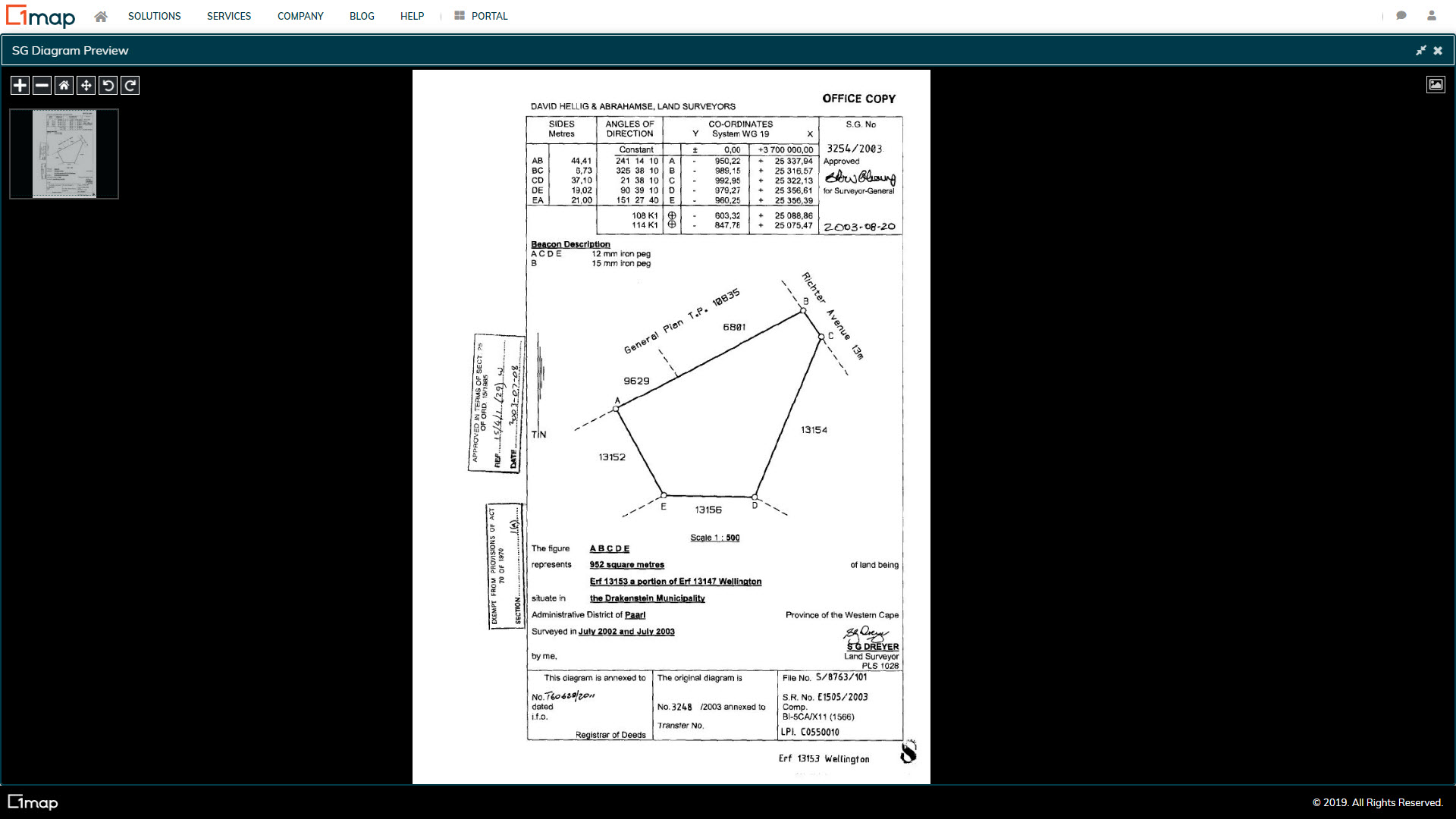1456x819 pixels.
Task: Click 'Surveyed in July 2002 and July 2003'
Action: pos(603,632)
